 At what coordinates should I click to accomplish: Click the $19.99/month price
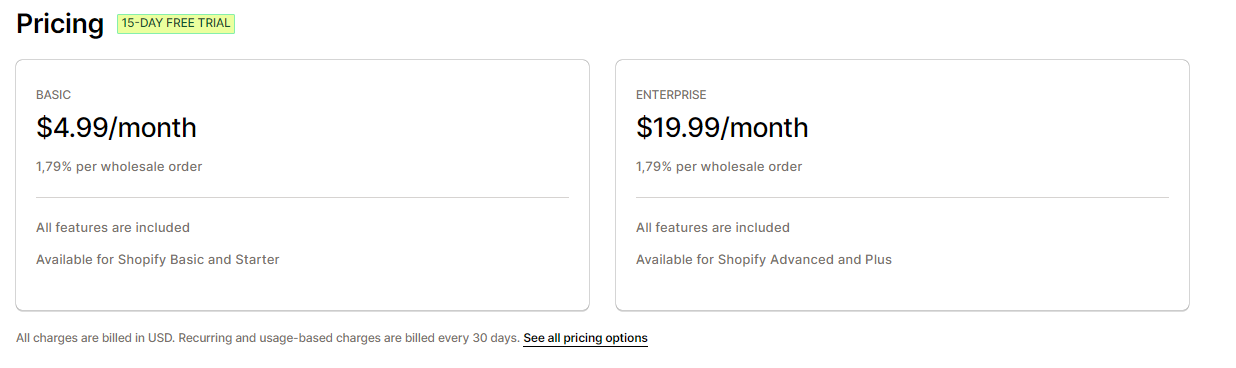pyautogui.click(x=722, y=128)
